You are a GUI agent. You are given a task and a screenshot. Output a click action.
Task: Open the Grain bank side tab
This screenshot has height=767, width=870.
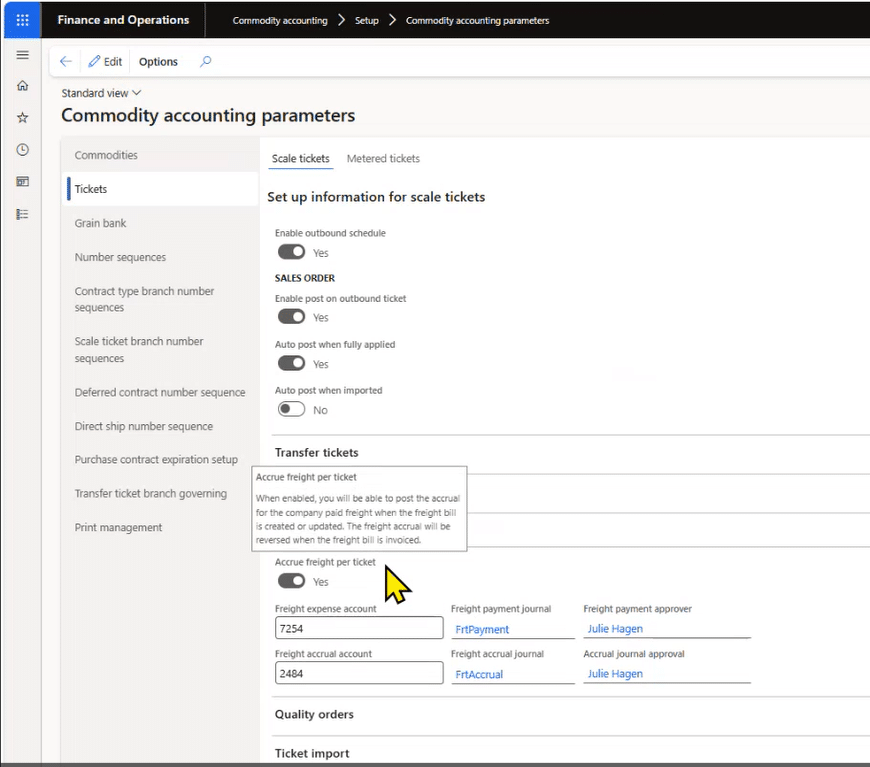[x=160, y=223]
